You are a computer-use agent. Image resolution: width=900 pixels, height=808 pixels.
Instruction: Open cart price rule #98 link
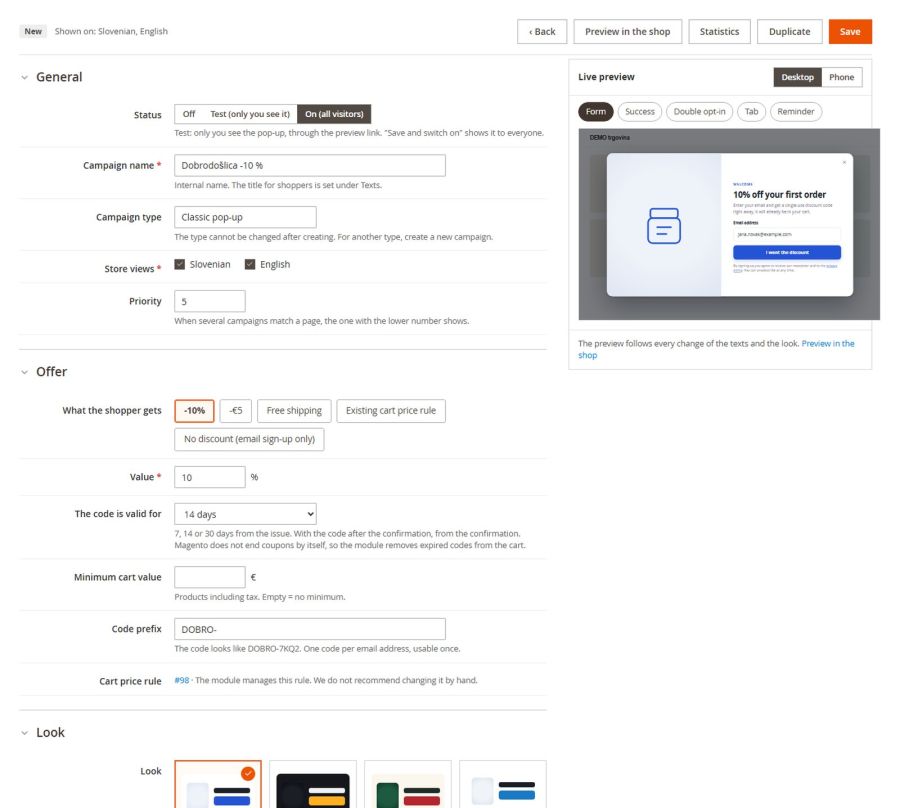[182, 681]
